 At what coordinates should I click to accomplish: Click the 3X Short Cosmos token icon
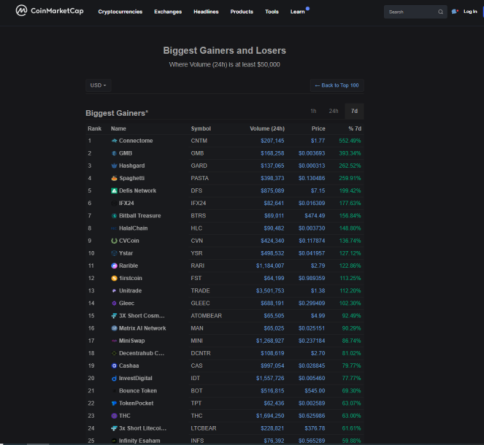(114, 316)
